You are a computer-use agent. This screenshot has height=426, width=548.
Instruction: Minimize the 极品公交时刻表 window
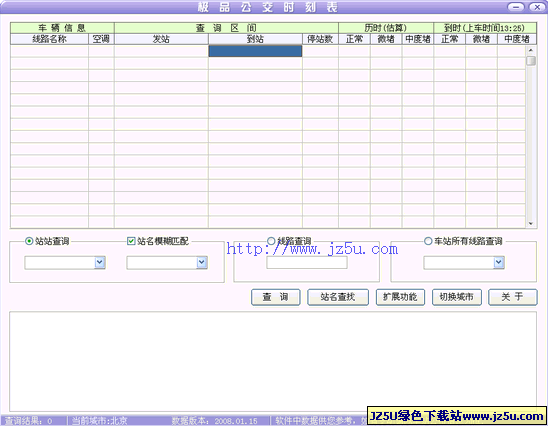click(x=516, y=7)
